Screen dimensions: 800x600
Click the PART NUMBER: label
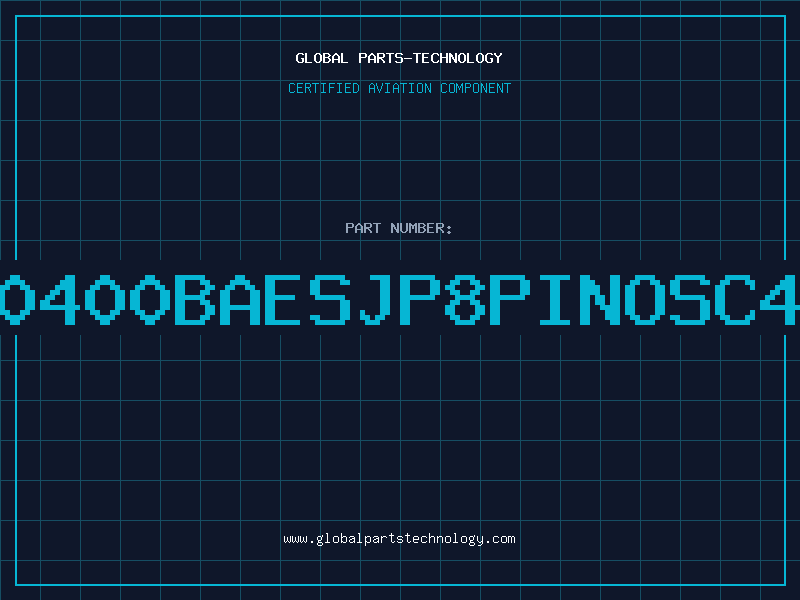click(399, 228)
